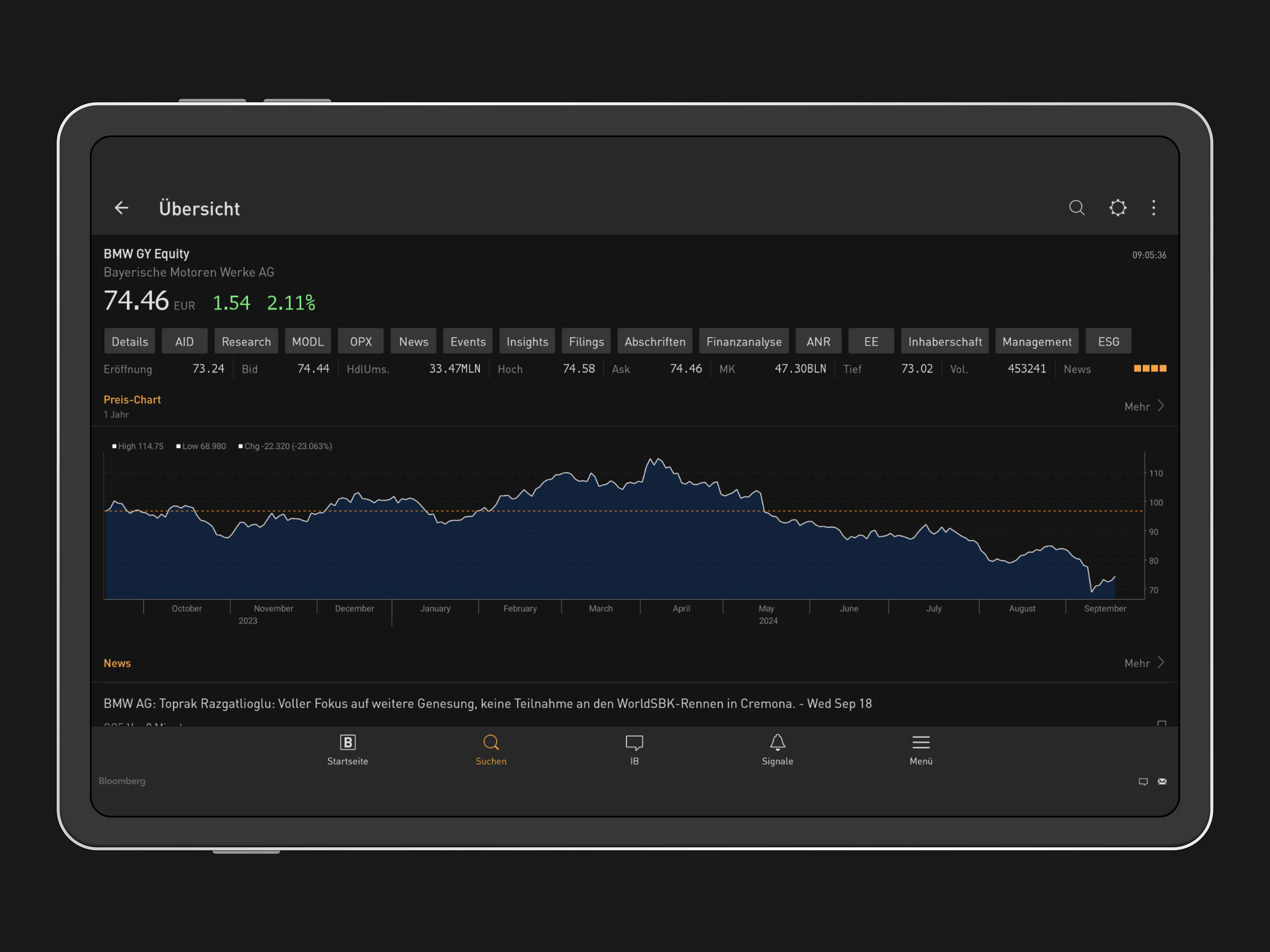Open search via the magnifier icon
This screenshot has width=1270, height=952.
click(x=1077, y=208)
